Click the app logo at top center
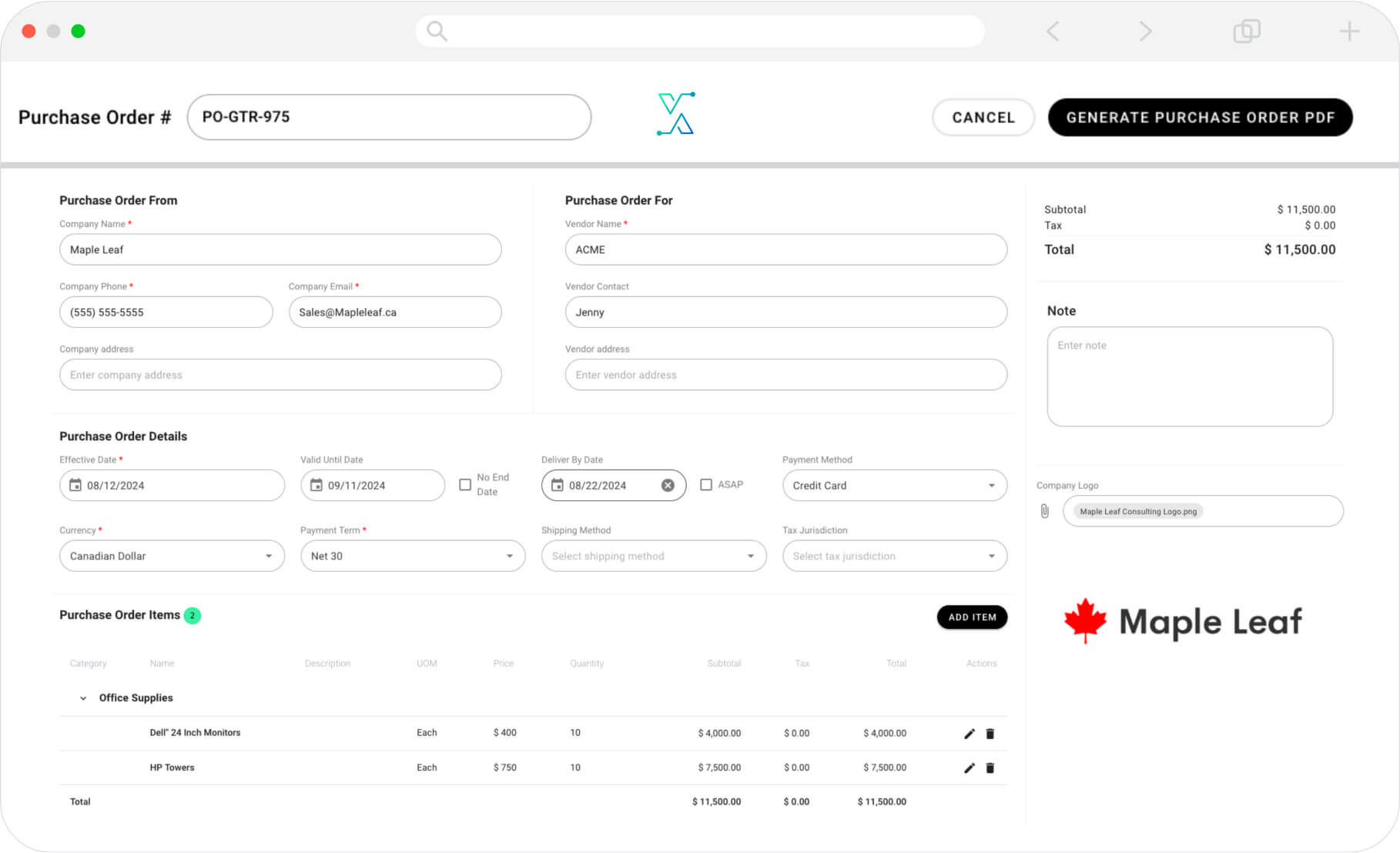The width and height of the screenshot is (1400, 853). click(675, 112)
